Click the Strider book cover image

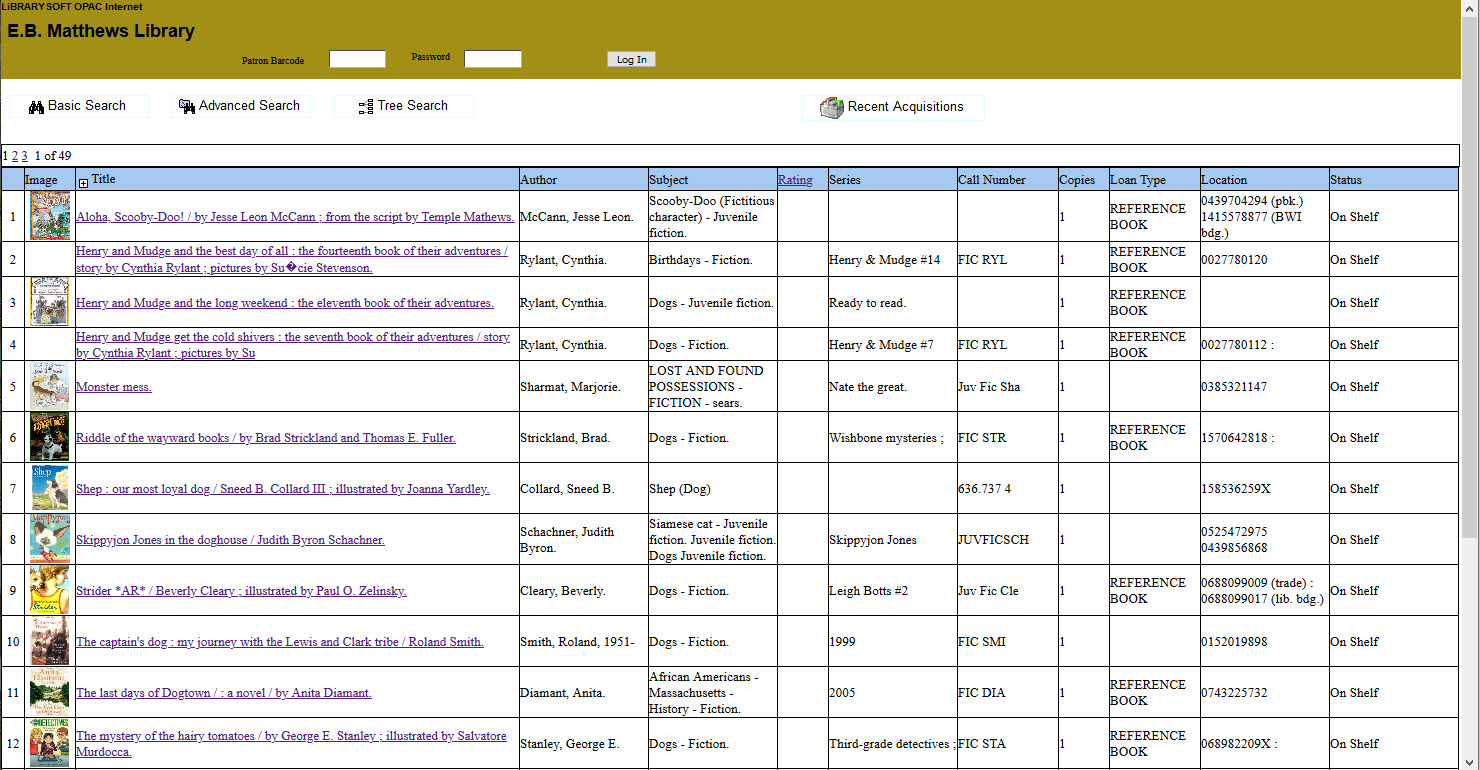pyautogui.click(x=50, y=590)
